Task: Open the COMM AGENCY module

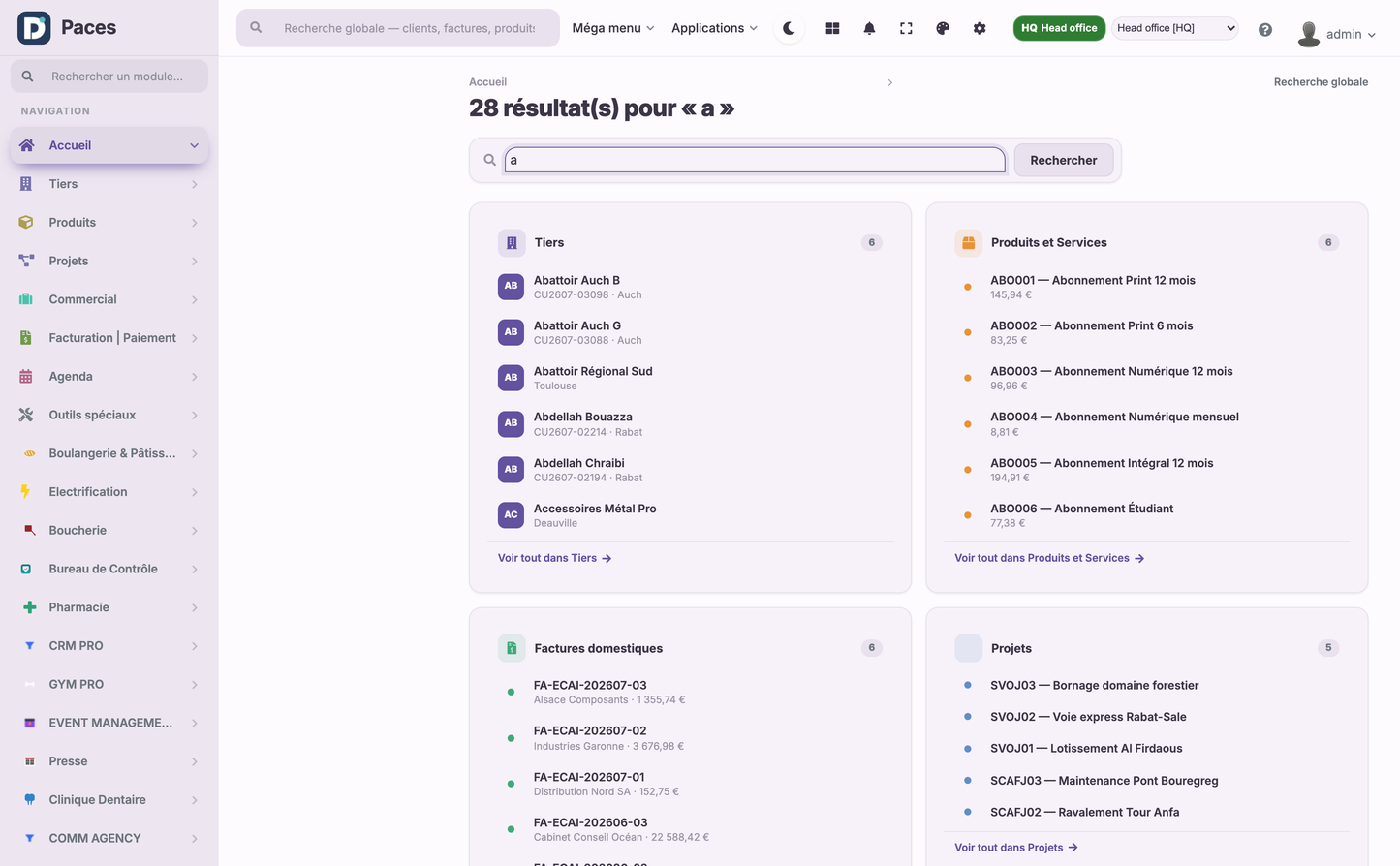Action: point(109,838)
